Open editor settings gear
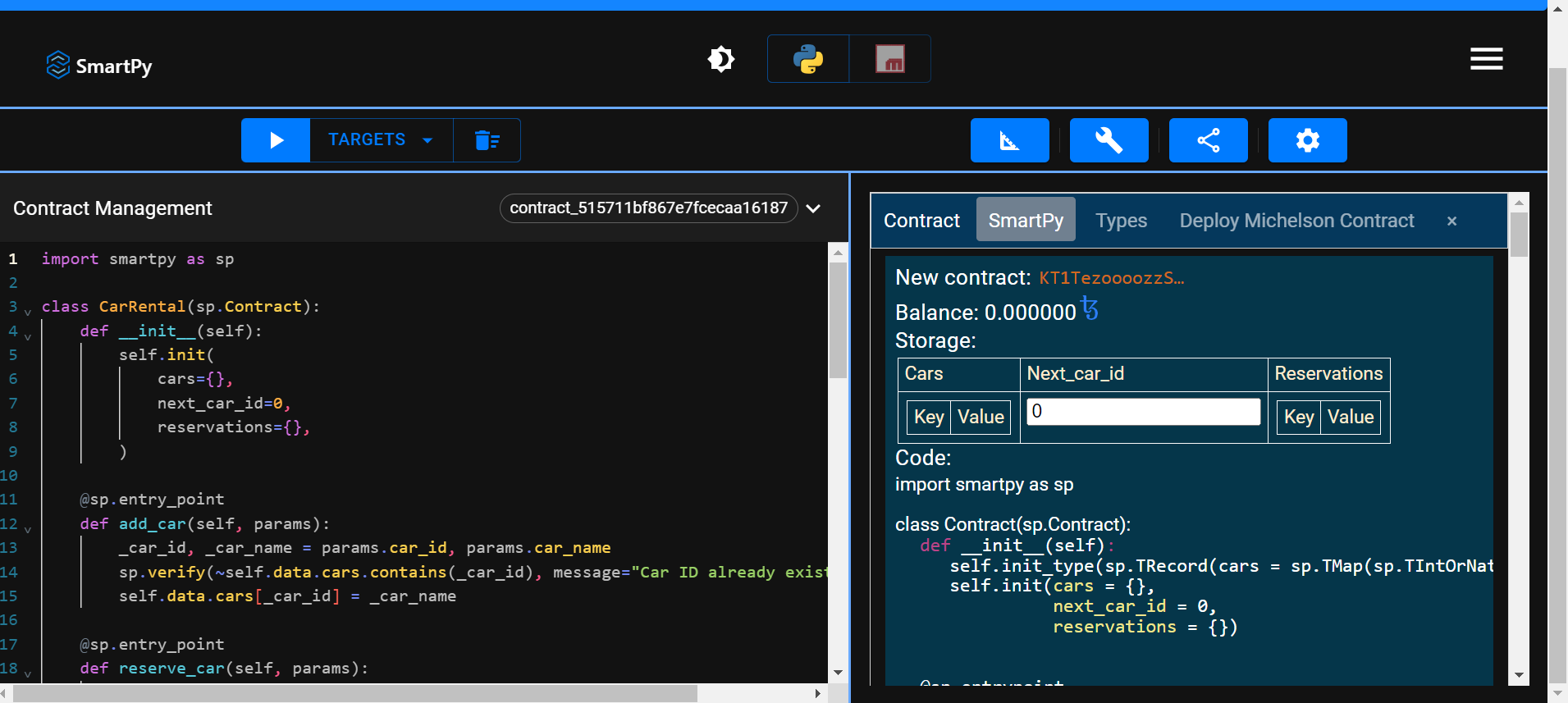Viewport: 1568px width, 703px height. click(1308, 140)
